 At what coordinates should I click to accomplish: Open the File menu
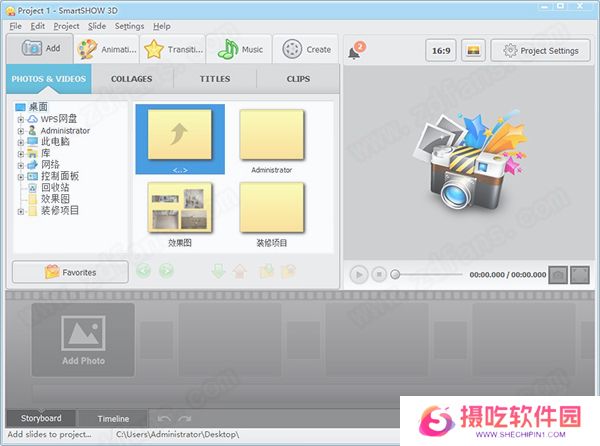[16, 26]
